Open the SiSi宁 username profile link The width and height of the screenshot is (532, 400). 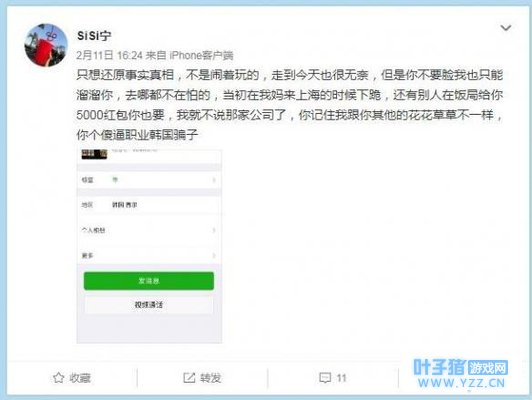(94, 35)
